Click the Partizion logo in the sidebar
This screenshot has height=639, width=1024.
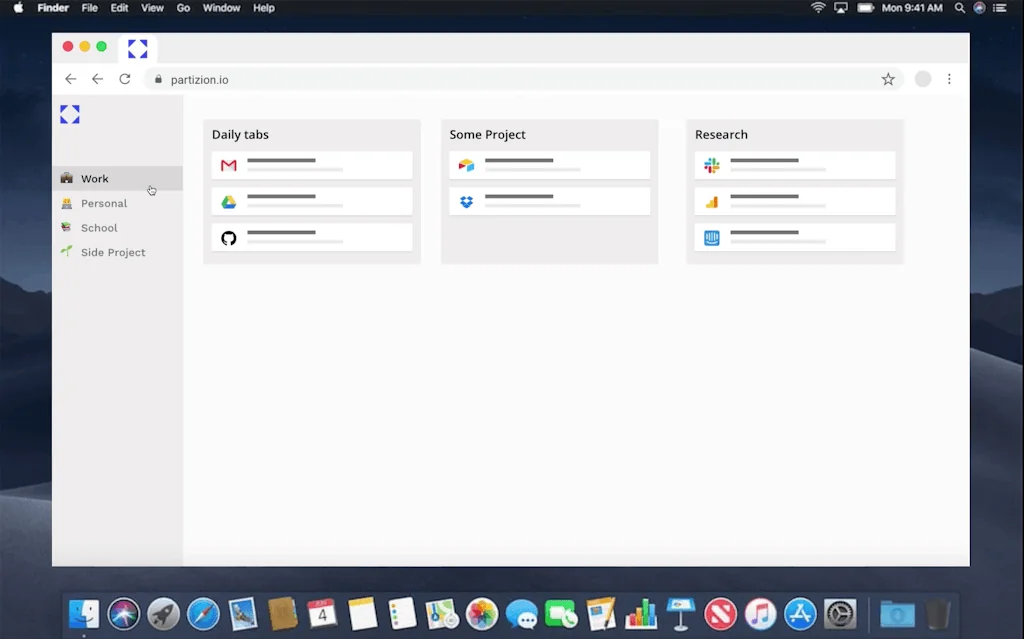pos(69,113)
